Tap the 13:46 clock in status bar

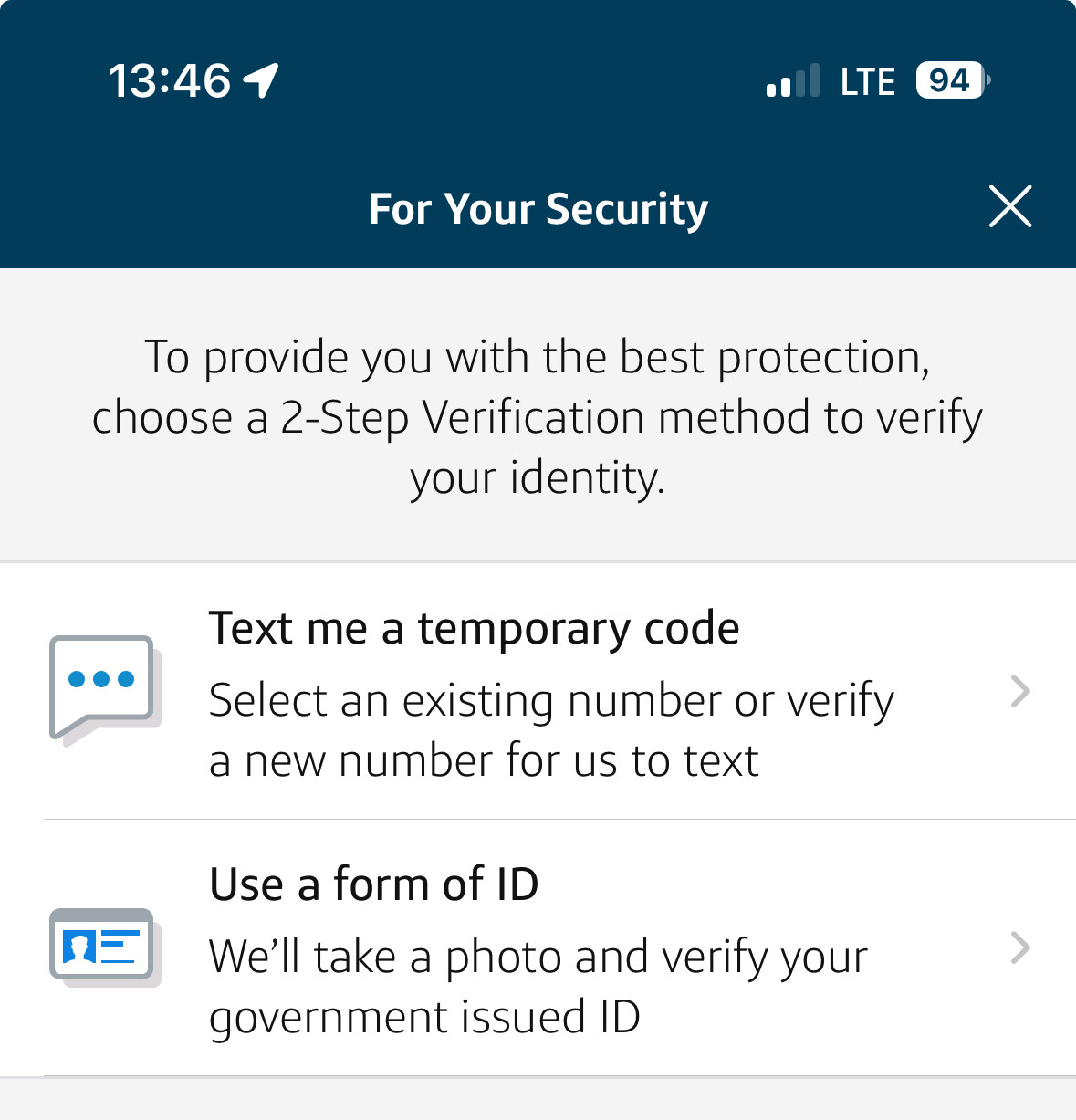(169, 80)
